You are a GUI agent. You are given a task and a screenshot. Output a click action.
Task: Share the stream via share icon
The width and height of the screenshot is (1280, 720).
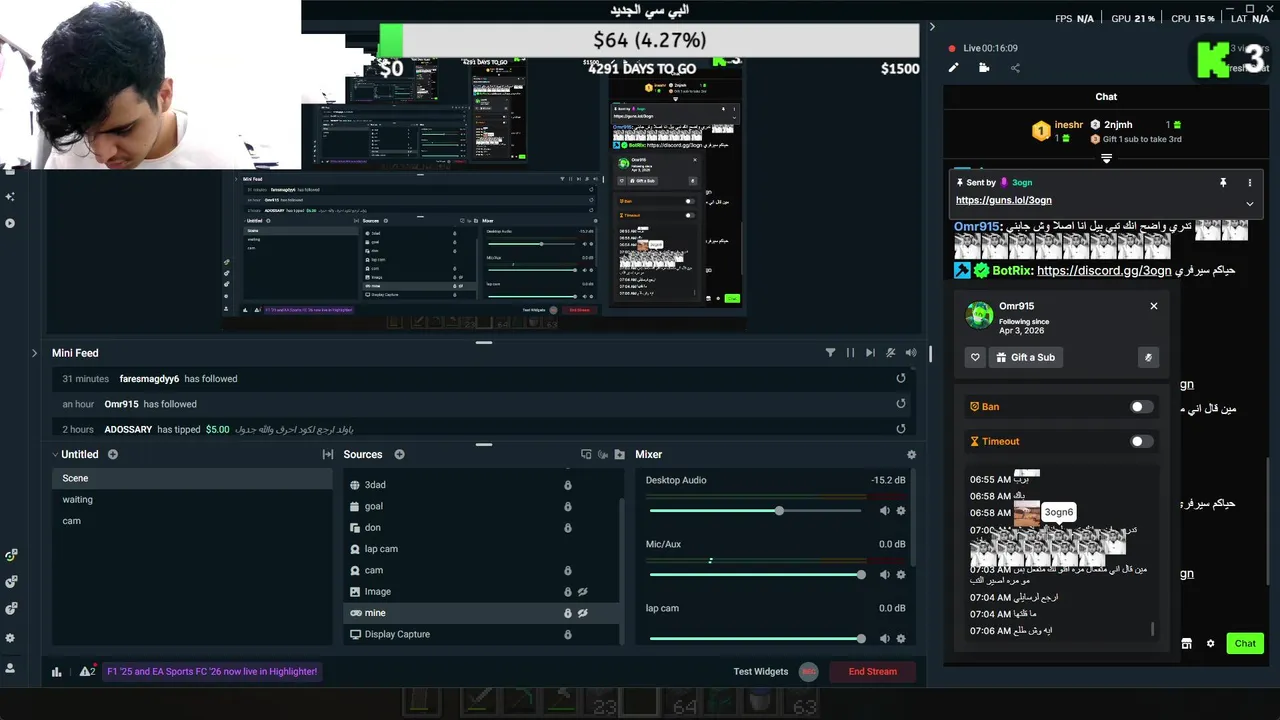click(1015, 68)
